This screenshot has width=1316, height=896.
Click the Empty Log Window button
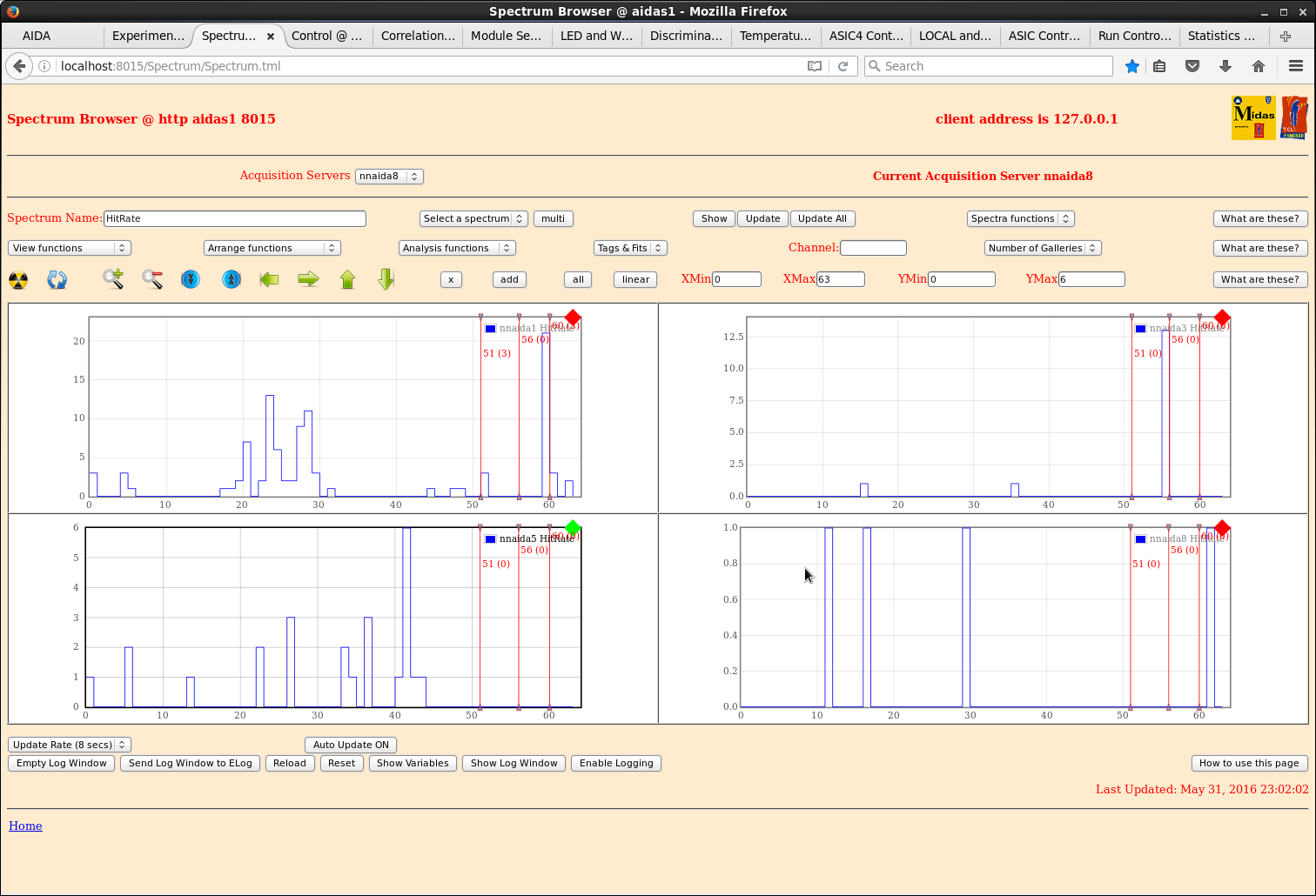[x=62, y=763]
